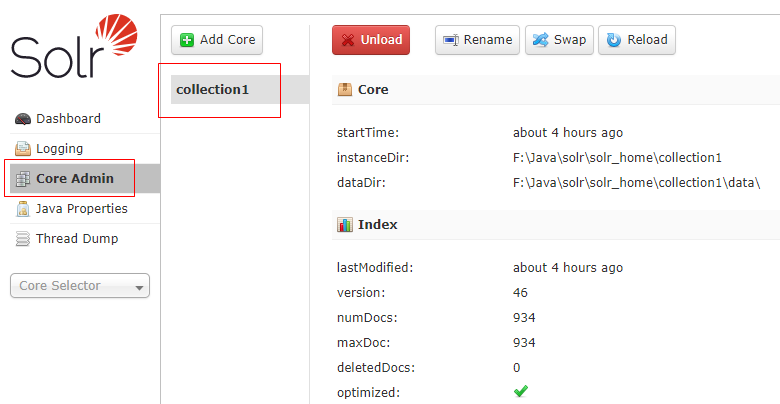780x404 pixels.
Task: Click the Rename button's icon
Action: click(451, 40)
